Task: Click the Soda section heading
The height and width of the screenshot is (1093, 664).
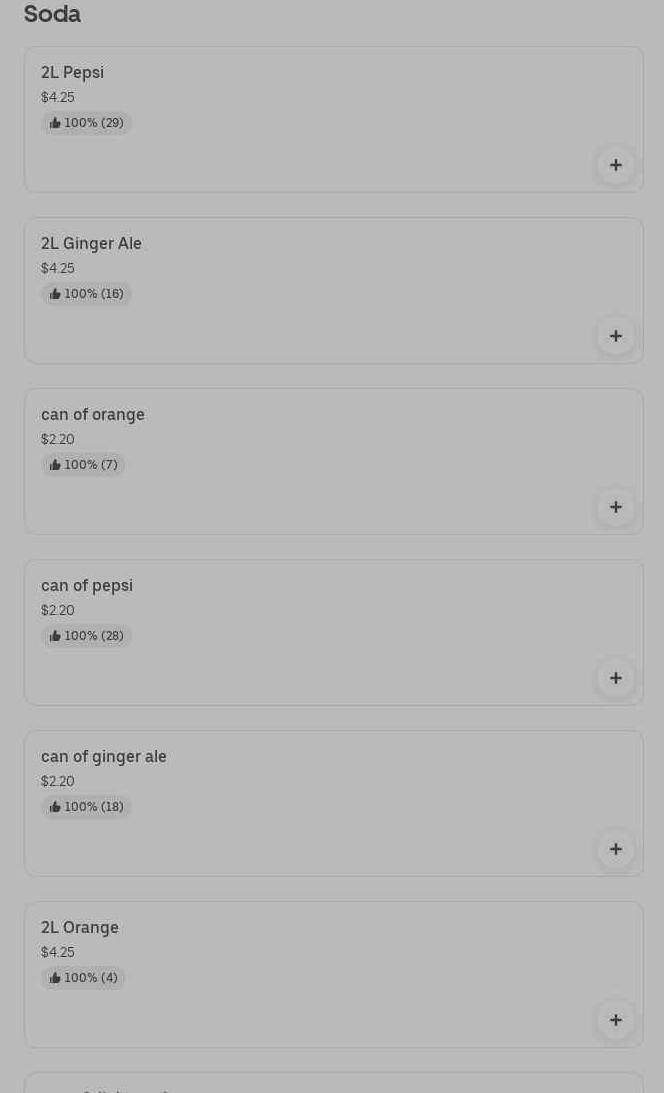Action: click(x=52, y=14)
